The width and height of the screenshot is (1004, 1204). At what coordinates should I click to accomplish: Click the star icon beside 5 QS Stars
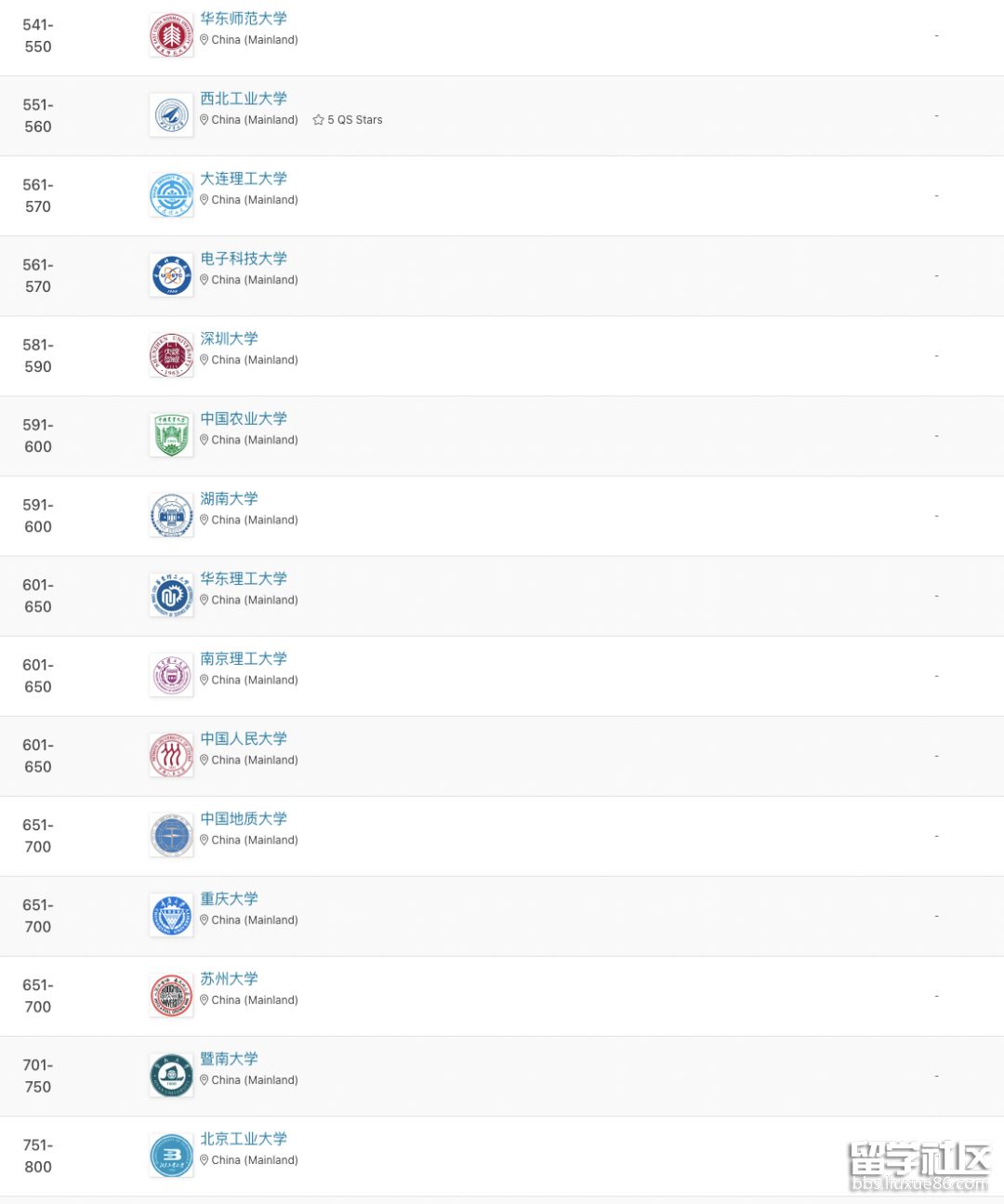318,120
